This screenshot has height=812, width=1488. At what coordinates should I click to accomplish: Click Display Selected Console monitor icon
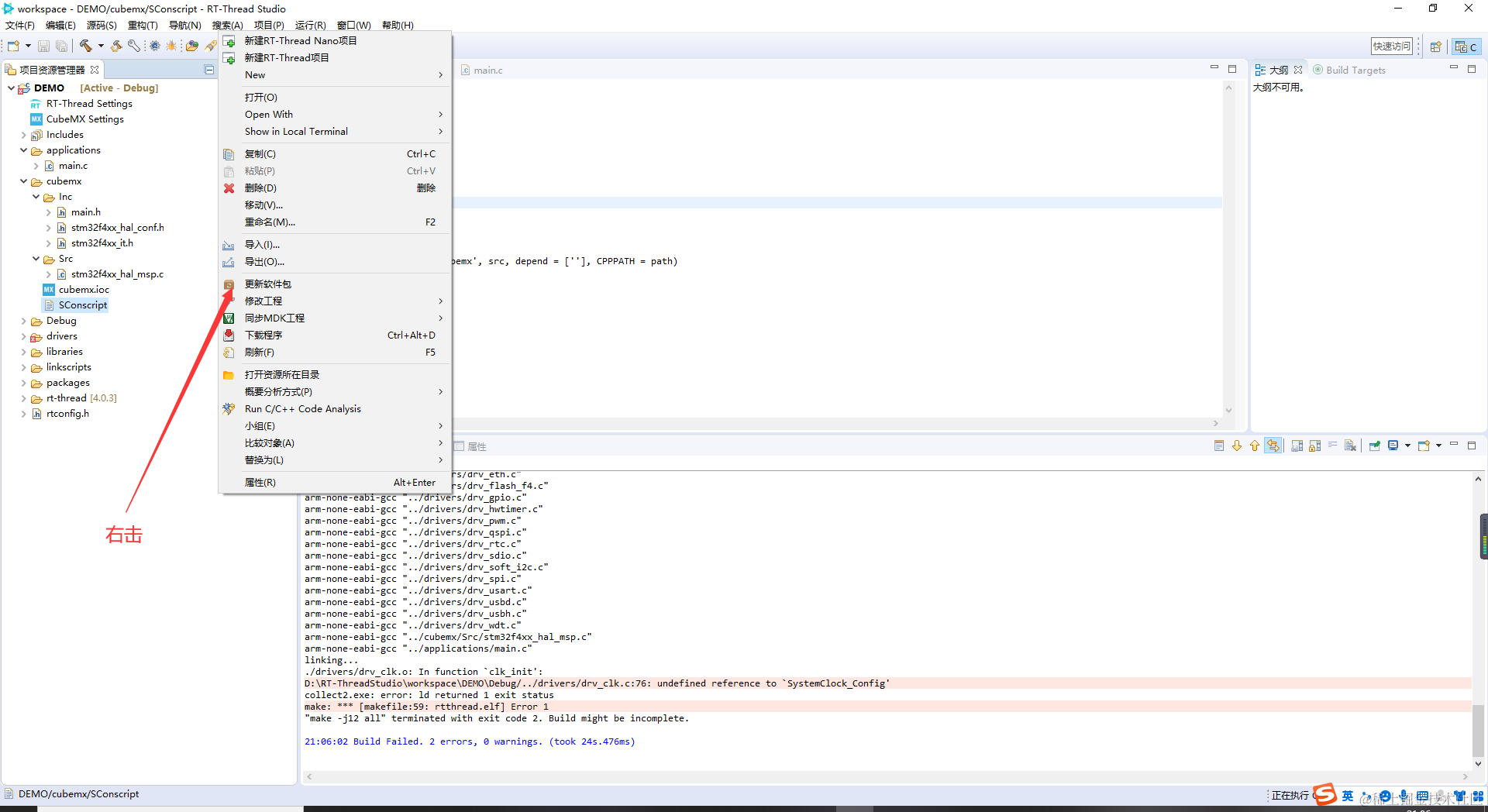click(1393, 446)
